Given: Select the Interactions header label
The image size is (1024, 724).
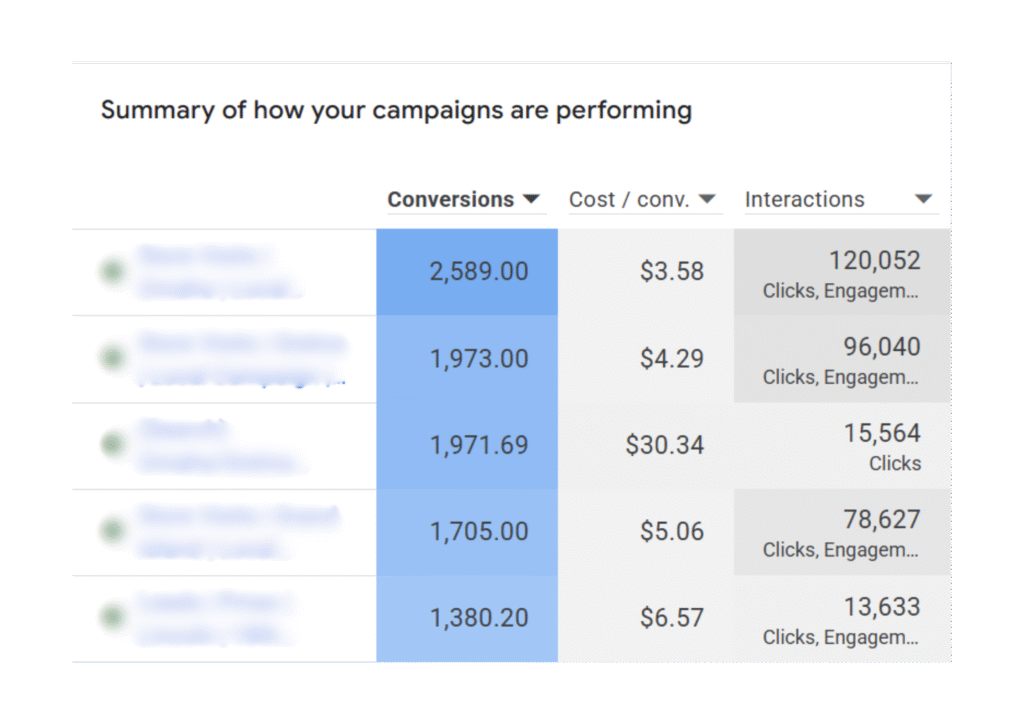Looking at the screenshot, I should tap(804, 199).
